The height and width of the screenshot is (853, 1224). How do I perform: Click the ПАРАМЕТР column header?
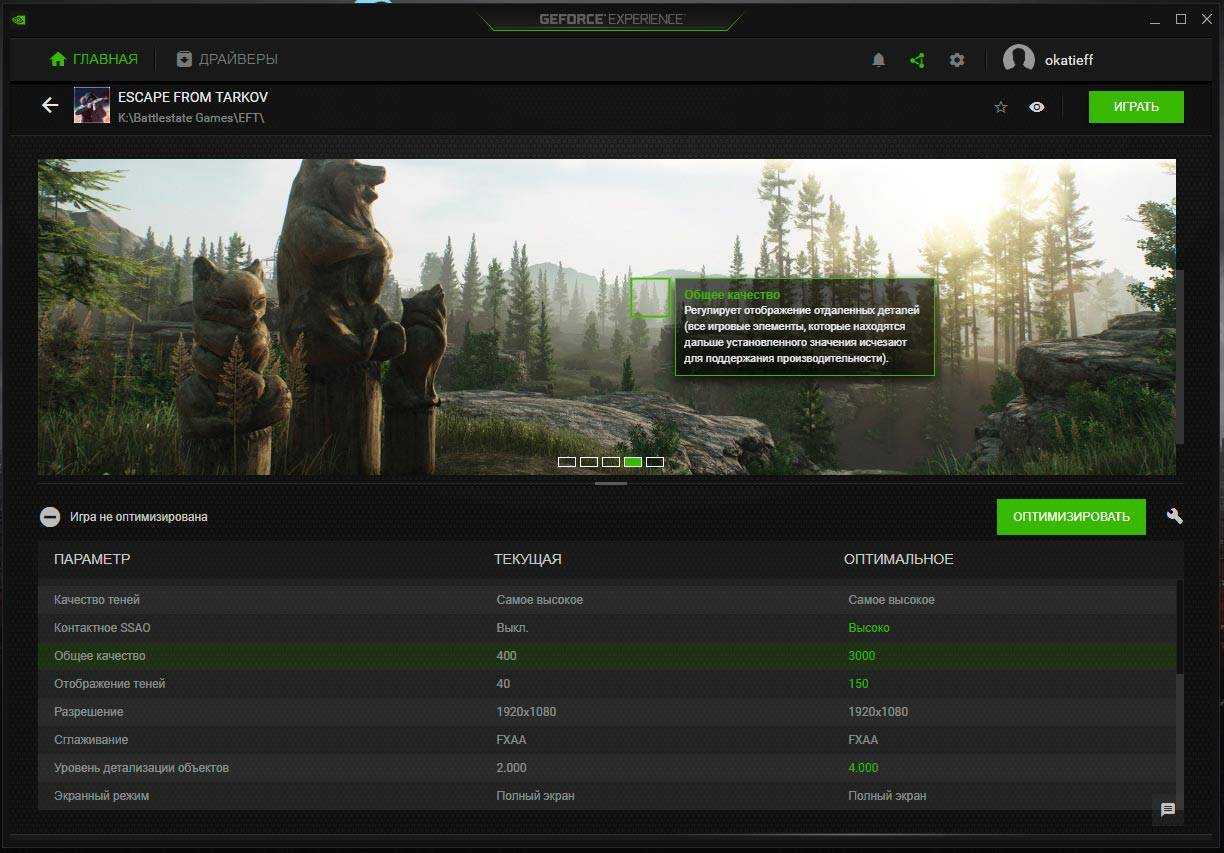tap(92, 559)
